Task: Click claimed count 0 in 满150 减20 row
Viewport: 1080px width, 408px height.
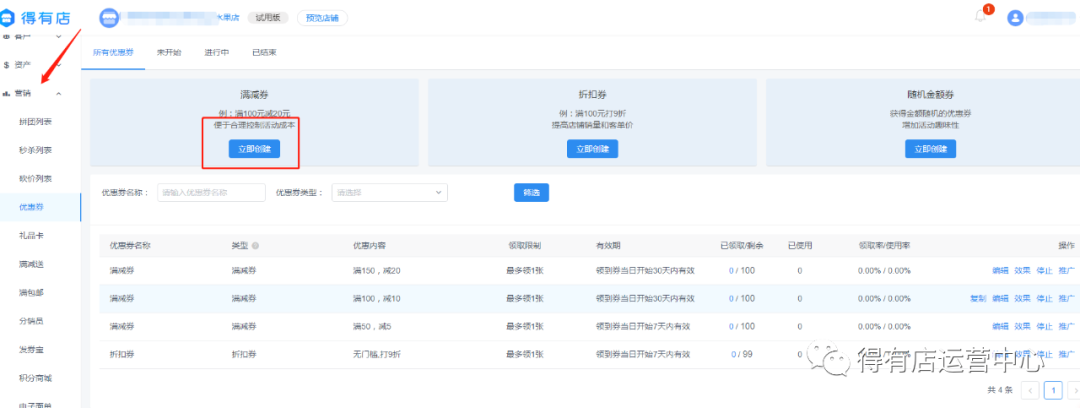Action: coord(731,270)
